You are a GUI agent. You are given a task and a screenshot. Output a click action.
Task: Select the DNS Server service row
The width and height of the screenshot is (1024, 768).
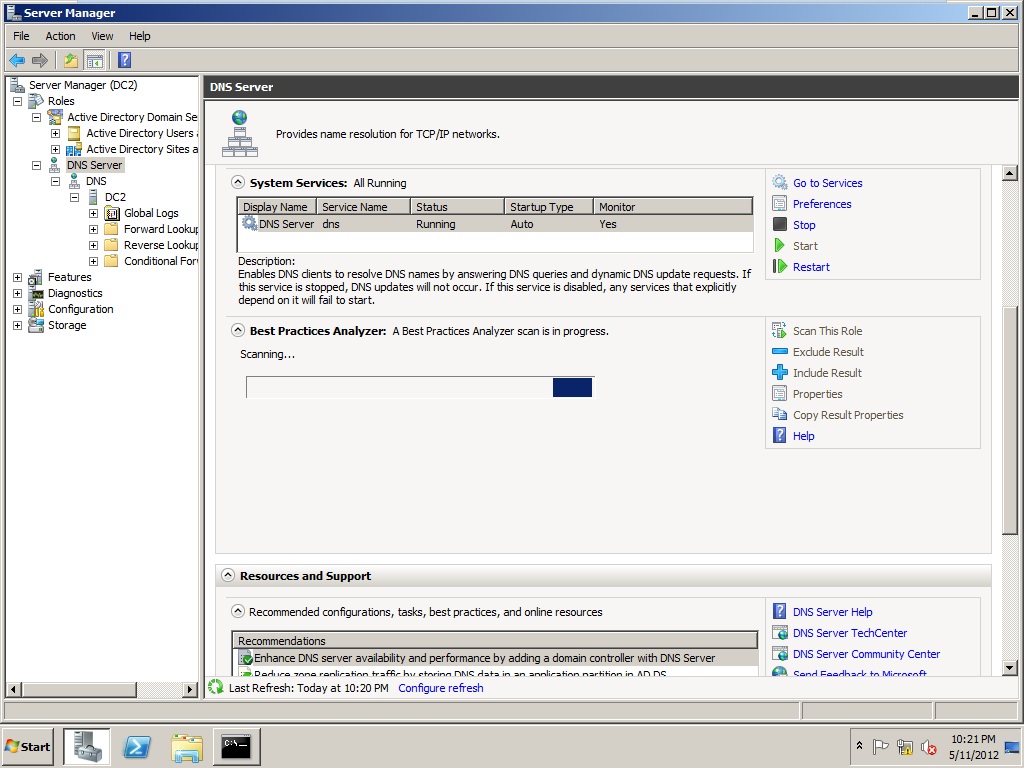495,224
